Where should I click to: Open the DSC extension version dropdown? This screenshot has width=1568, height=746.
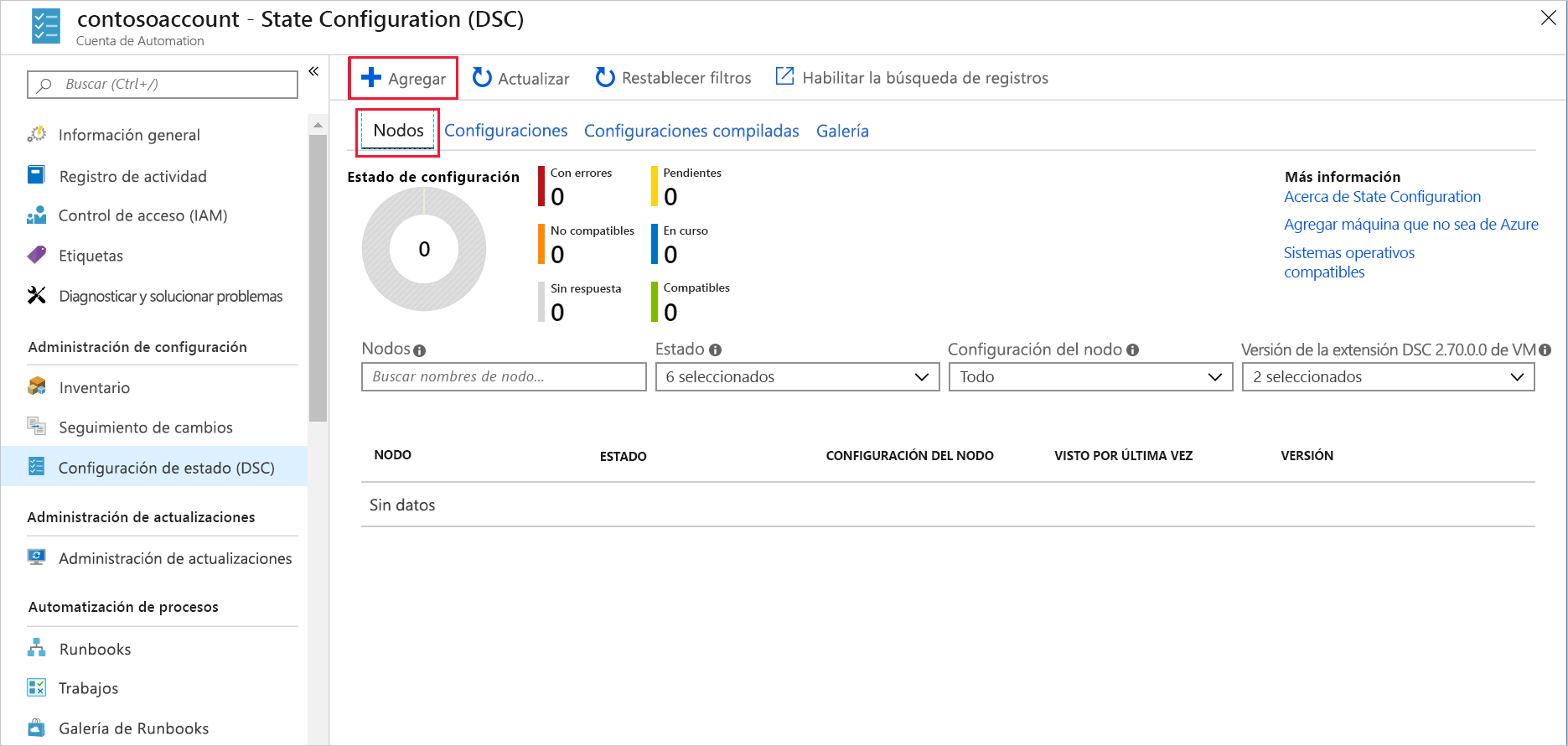coord(1388,377)
